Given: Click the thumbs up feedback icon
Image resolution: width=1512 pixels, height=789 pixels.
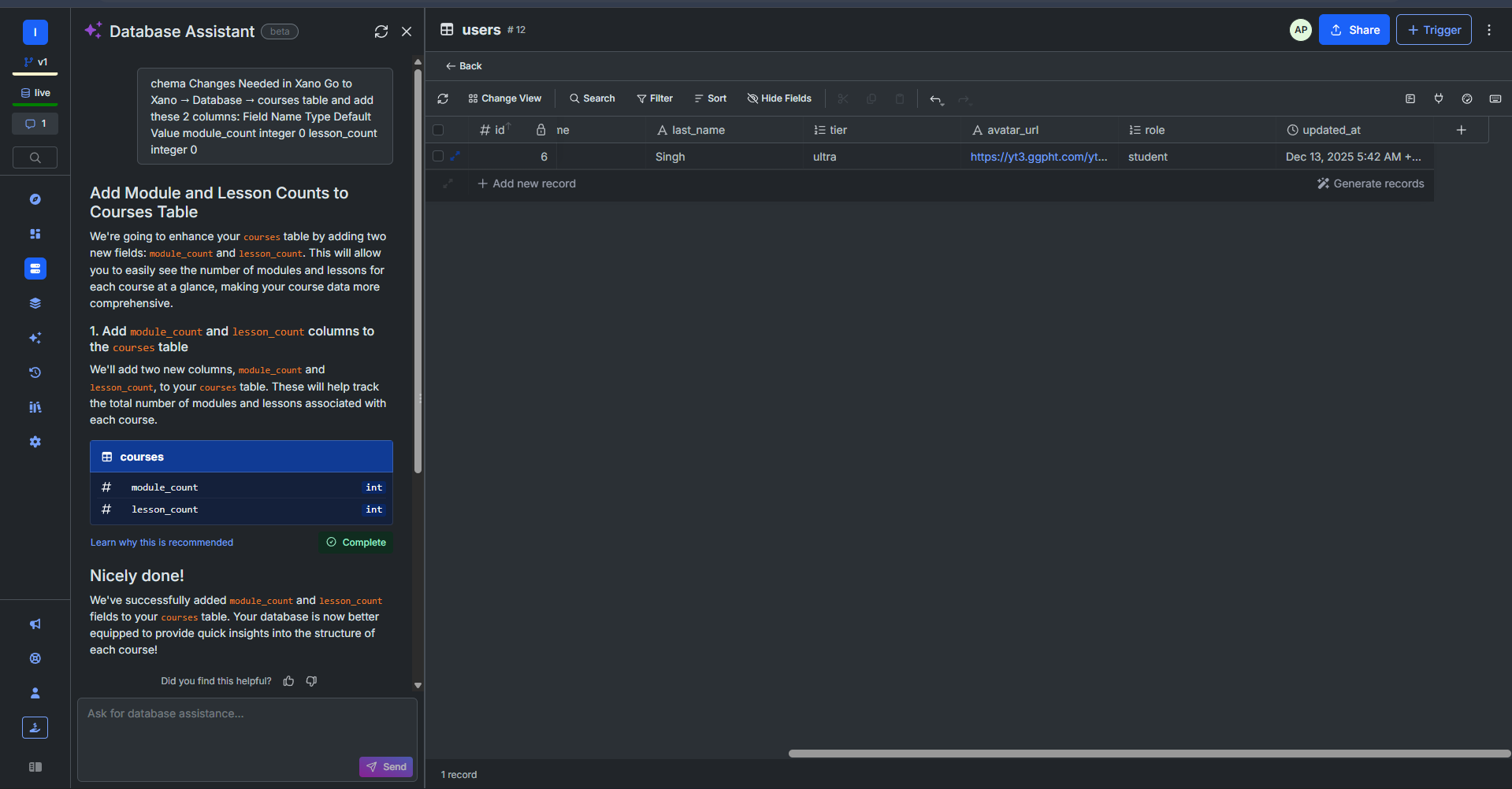Looking at the screenshot, I should pyautogui.click(x=289, y=681).
